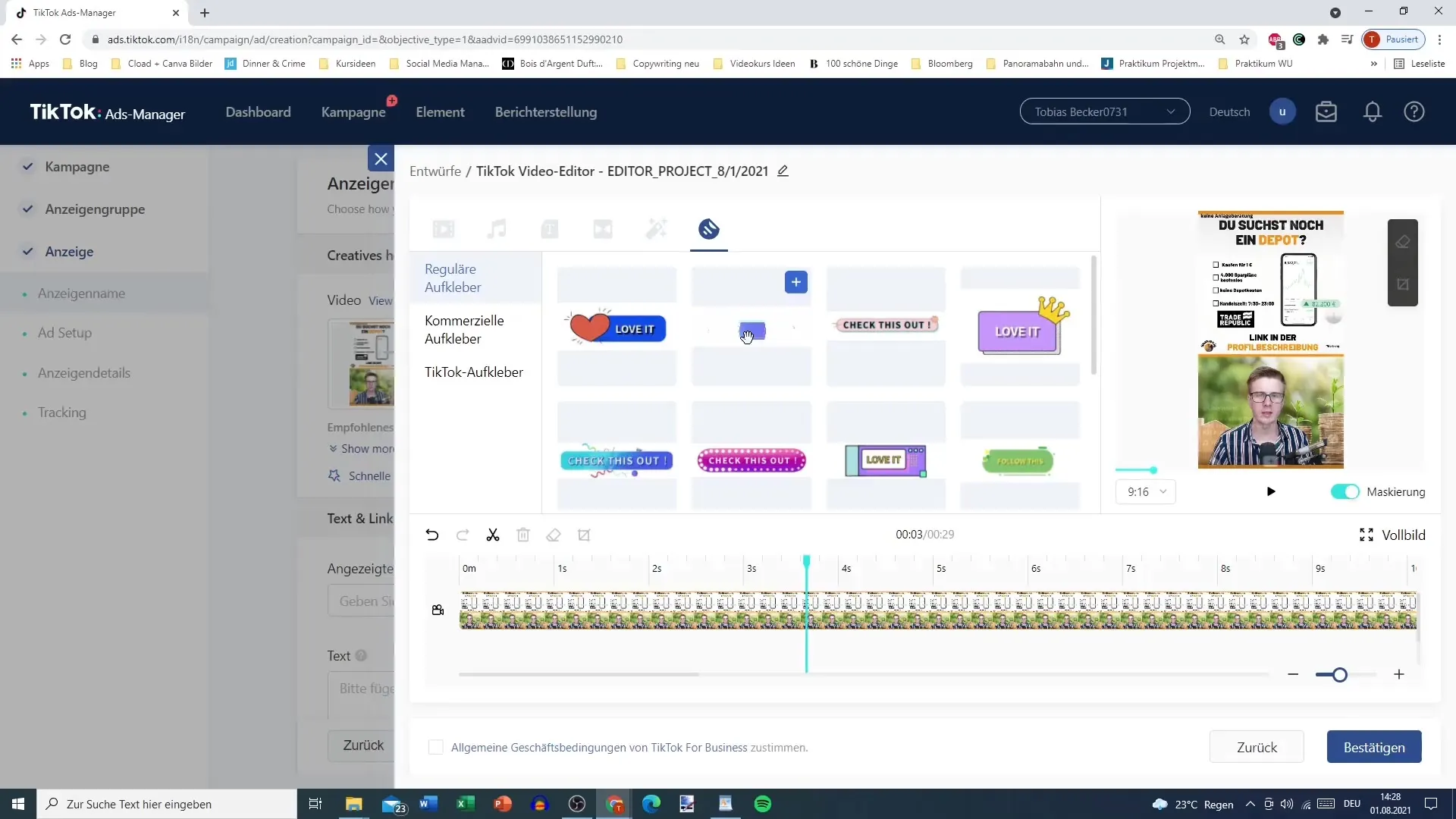Click the video track camera icon
The width and height of the screenshot is (1456, 819).
tap(438, 610)
